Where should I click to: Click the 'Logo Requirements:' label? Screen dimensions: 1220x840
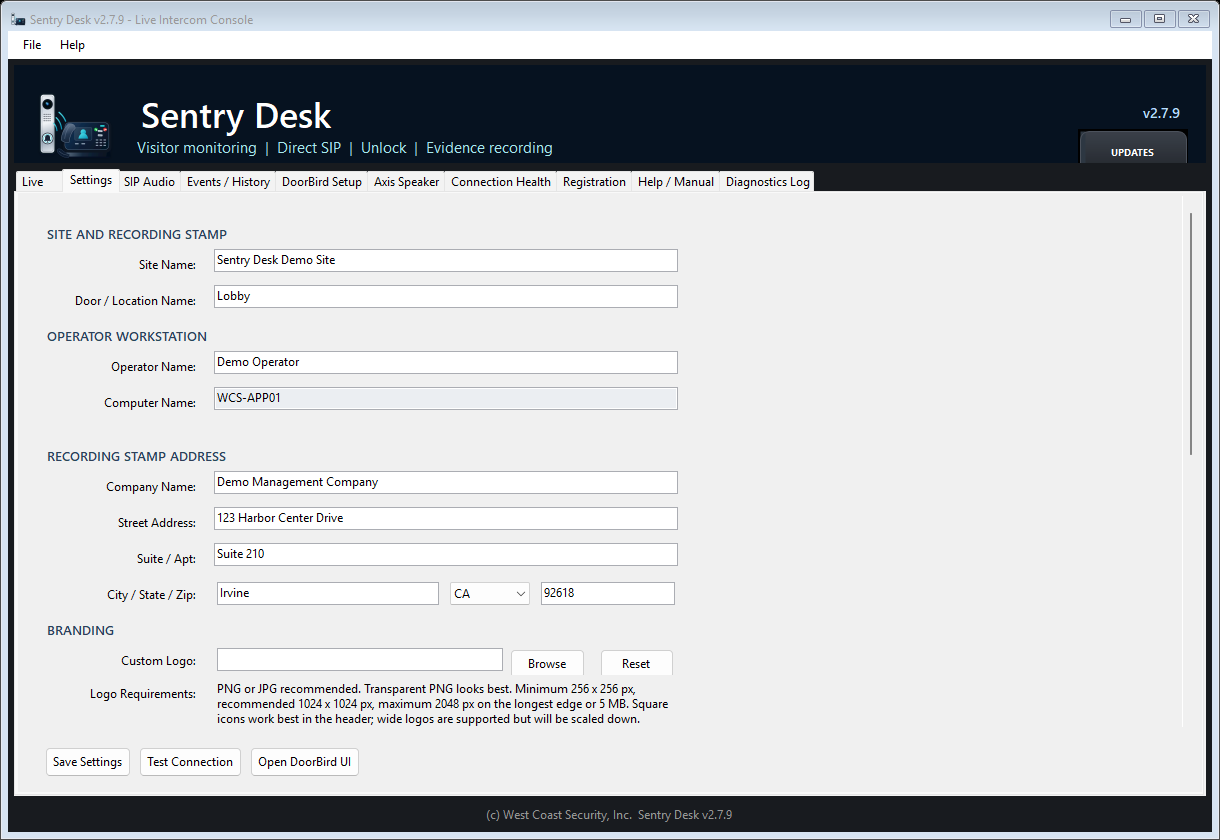click(143, 694)
